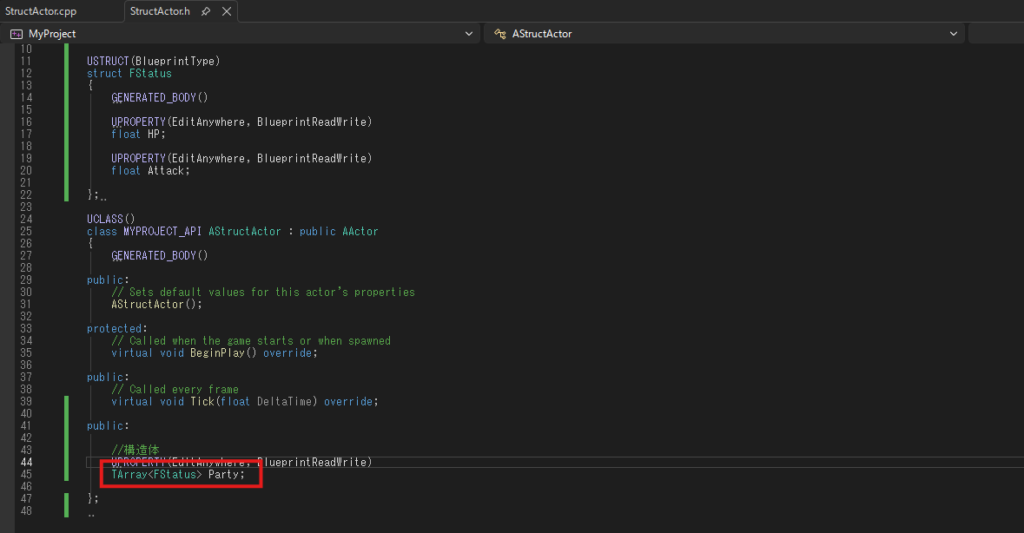Click the Attack float variable

(x=168, y=170)
